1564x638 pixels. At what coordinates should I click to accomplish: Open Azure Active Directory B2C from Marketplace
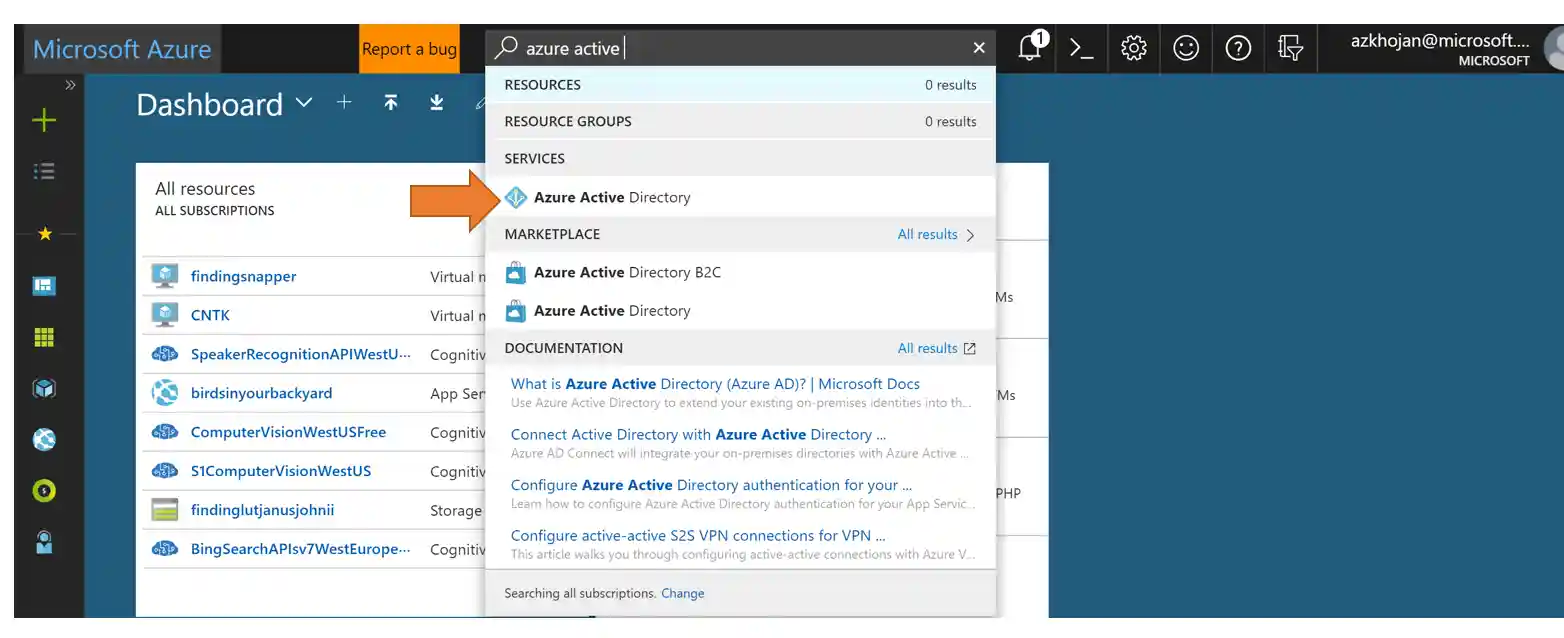point(628,272)
